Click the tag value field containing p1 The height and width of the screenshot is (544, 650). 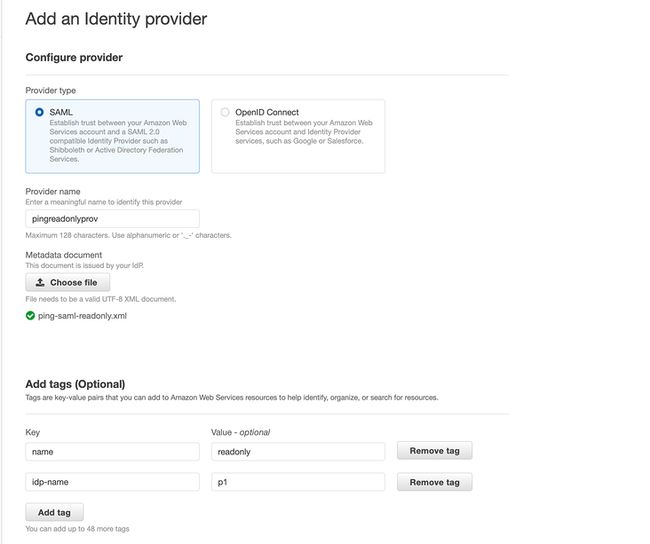[298, 482]
